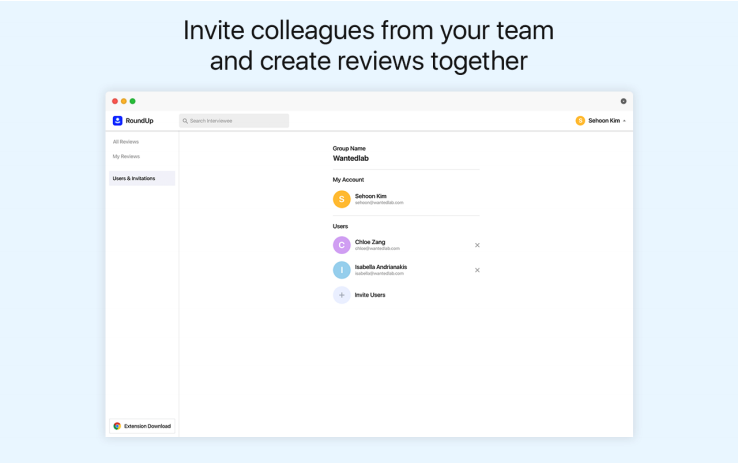Click the green maximize window button
The width and height of the screenshot is (740, 465).
[x=133, y=101]
